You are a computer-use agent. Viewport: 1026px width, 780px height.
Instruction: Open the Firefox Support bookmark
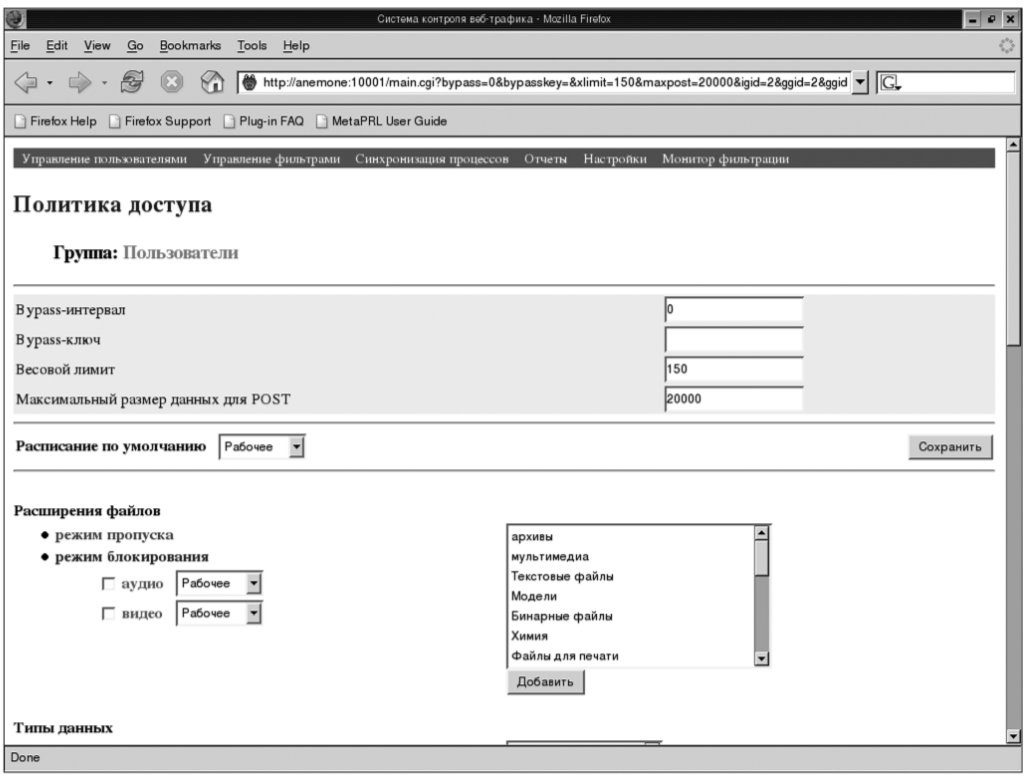(160, 121)
